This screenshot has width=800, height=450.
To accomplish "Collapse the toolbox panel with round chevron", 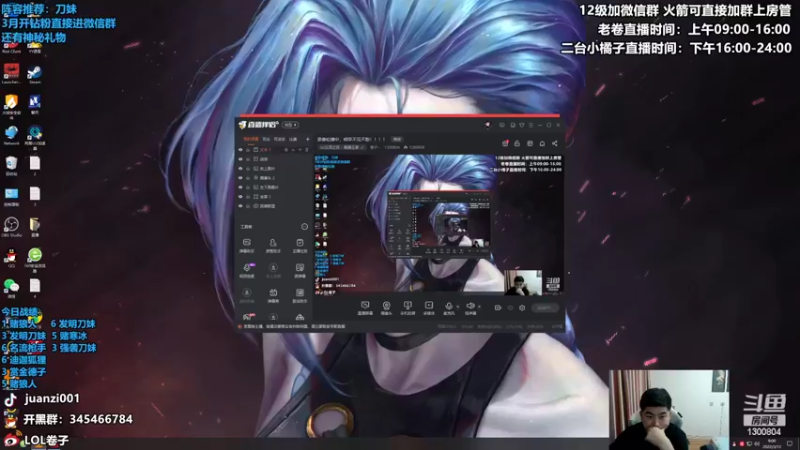I will coord(305,227).
